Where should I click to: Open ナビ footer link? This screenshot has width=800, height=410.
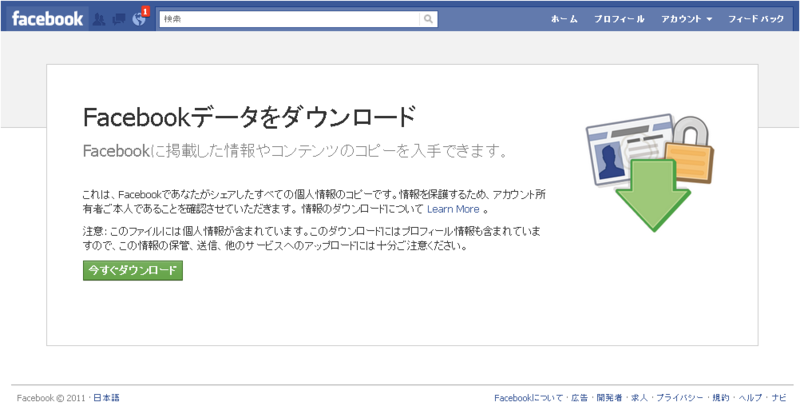click(779, 398)
